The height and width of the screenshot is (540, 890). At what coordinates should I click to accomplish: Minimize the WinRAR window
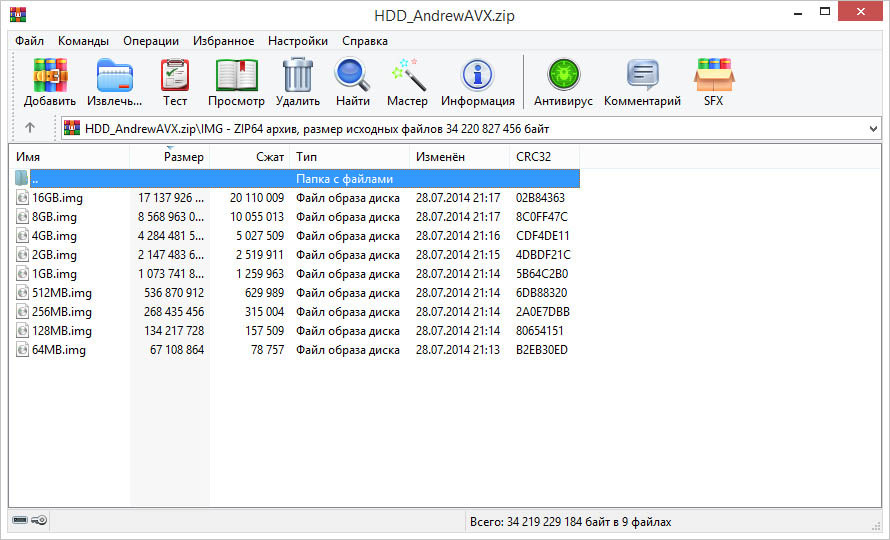798,12
